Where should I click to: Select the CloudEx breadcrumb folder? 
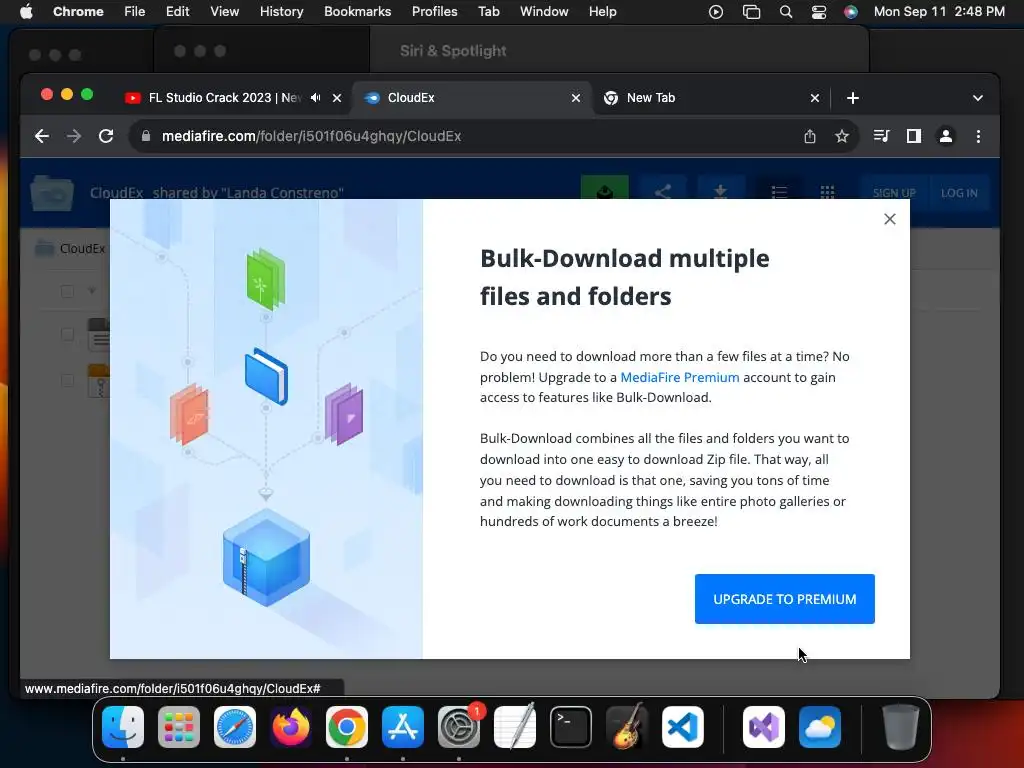(x=71, y=248)
